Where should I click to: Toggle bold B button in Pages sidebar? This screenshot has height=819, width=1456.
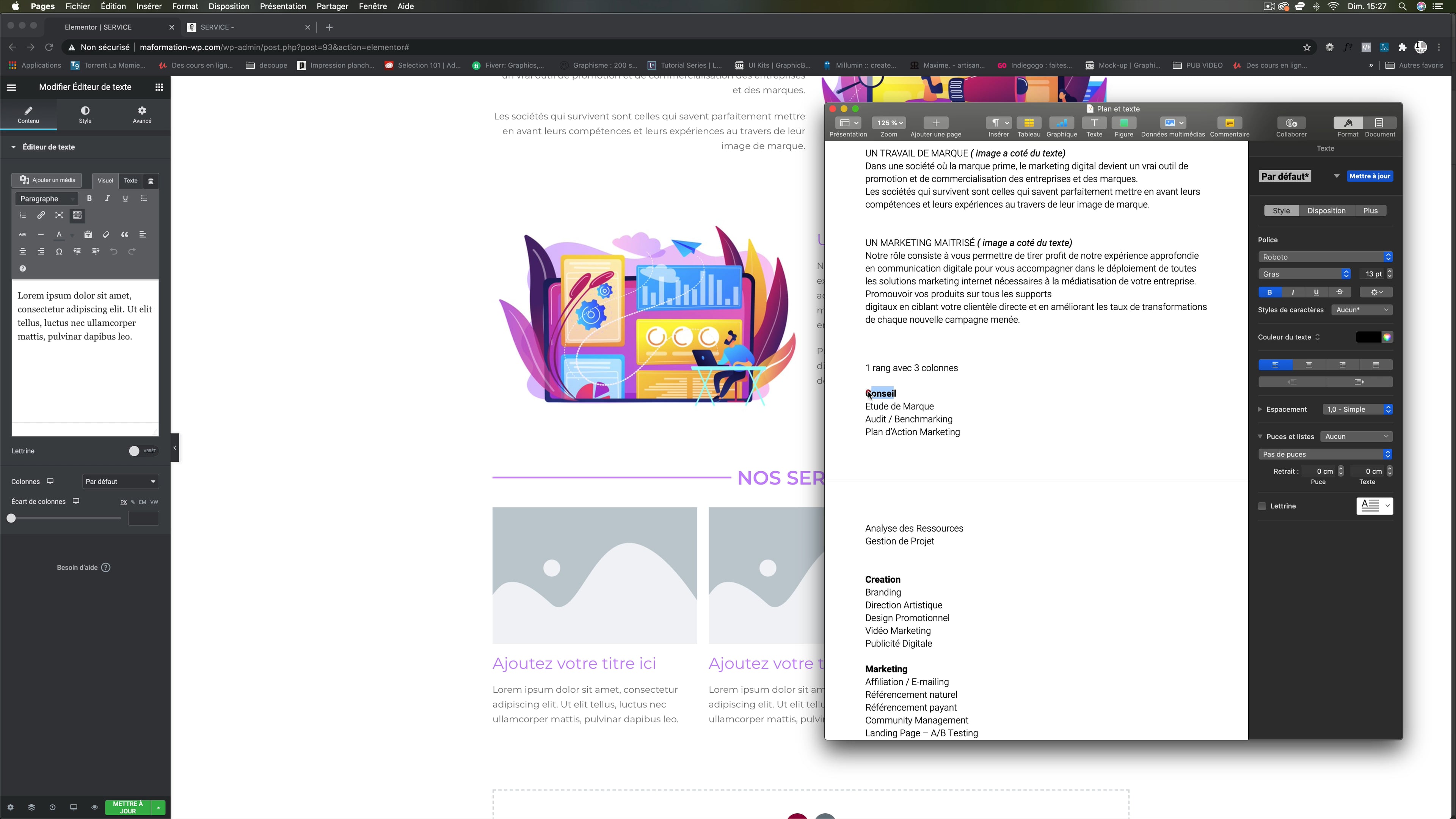[1269, 292]
